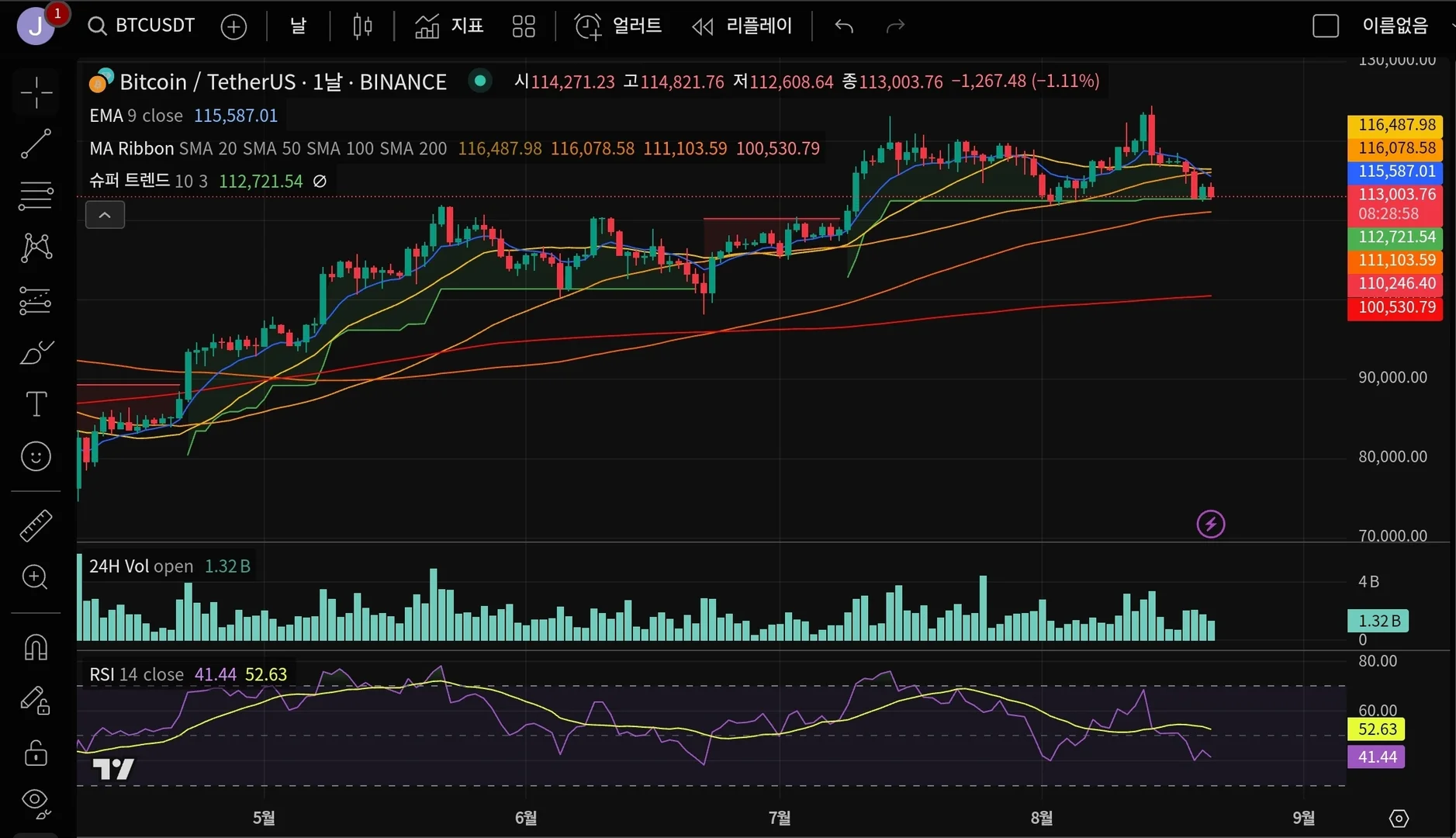Click red price label 110,246.40

pyautogui.click(x=1395, y=284)
